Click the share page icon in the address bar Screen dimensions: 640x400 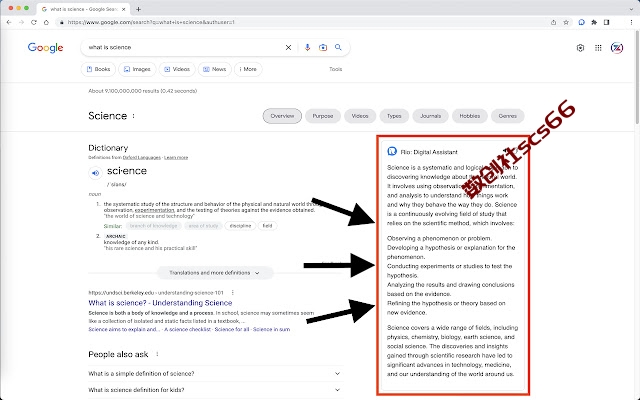[553, 22]
